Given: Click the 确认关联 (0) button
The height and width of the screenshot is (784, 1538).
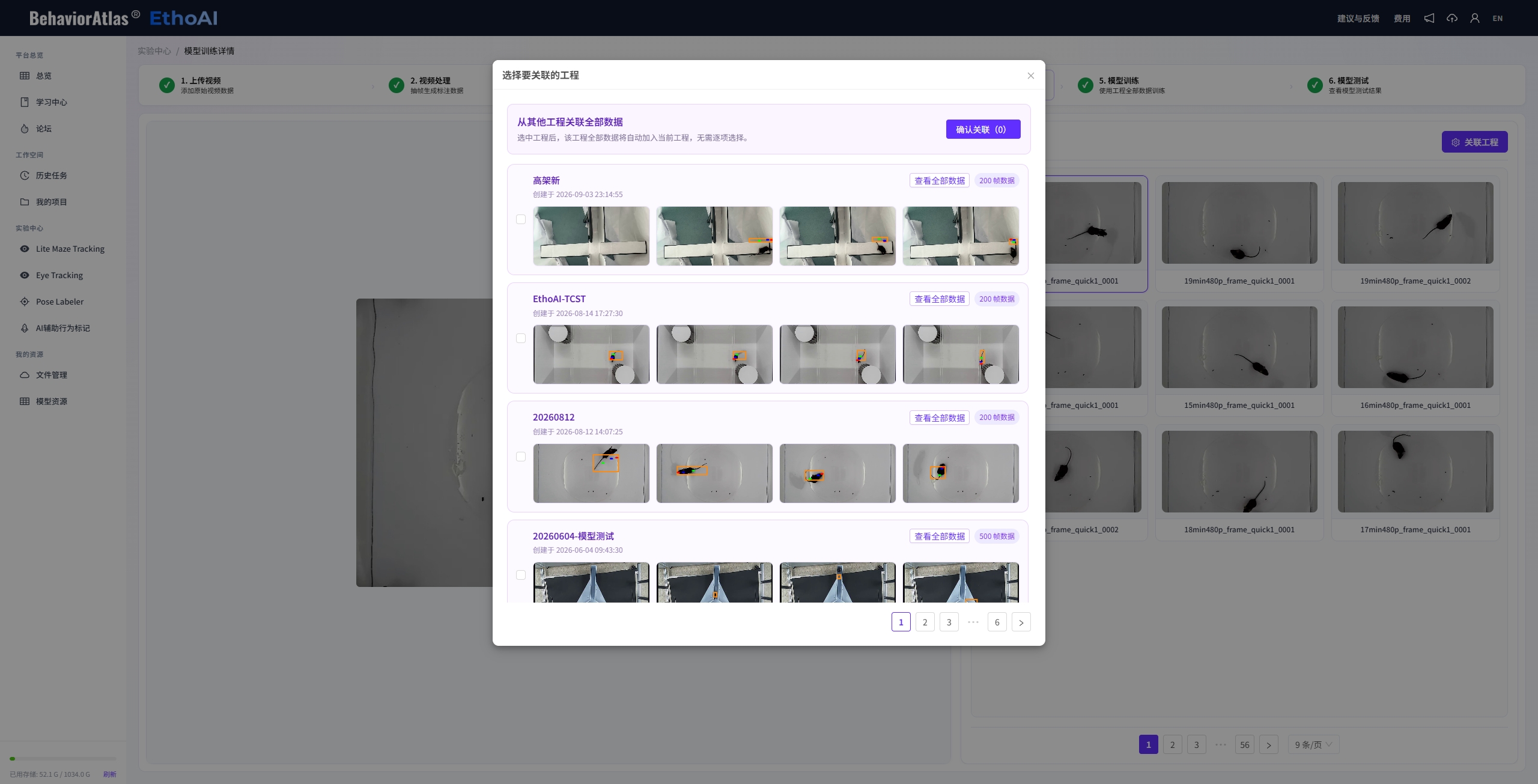Looking at the screenshot, I should pyautogui.click(x=983, y=129).
